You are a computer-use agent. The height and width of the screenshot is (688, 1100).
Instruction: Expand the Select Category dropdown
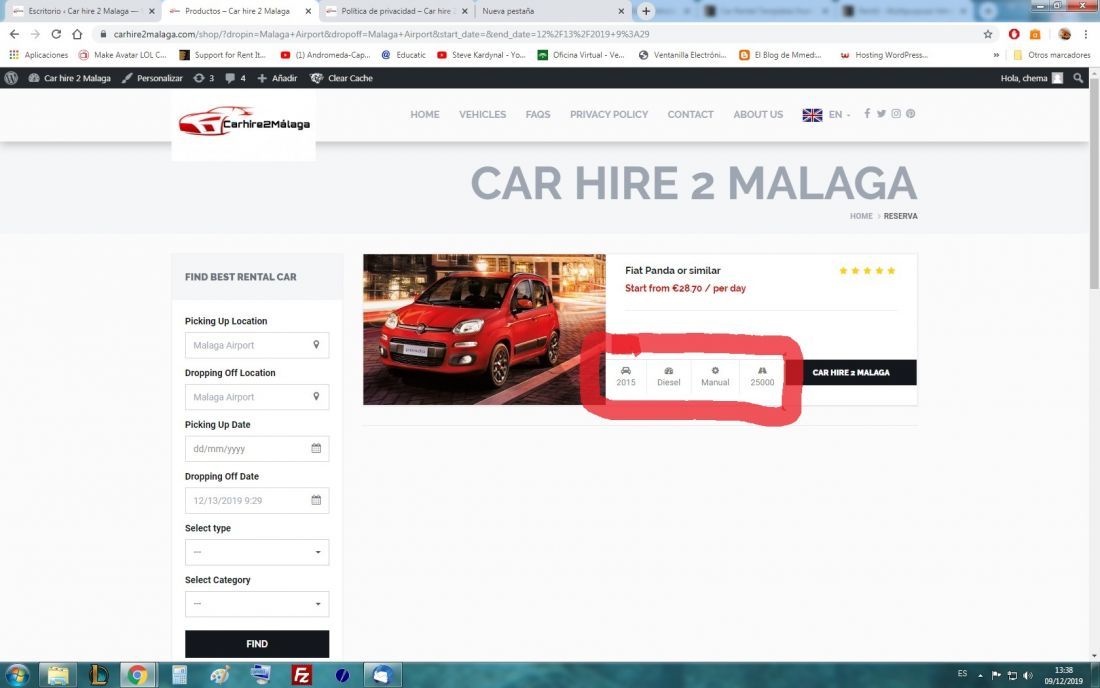257,605
